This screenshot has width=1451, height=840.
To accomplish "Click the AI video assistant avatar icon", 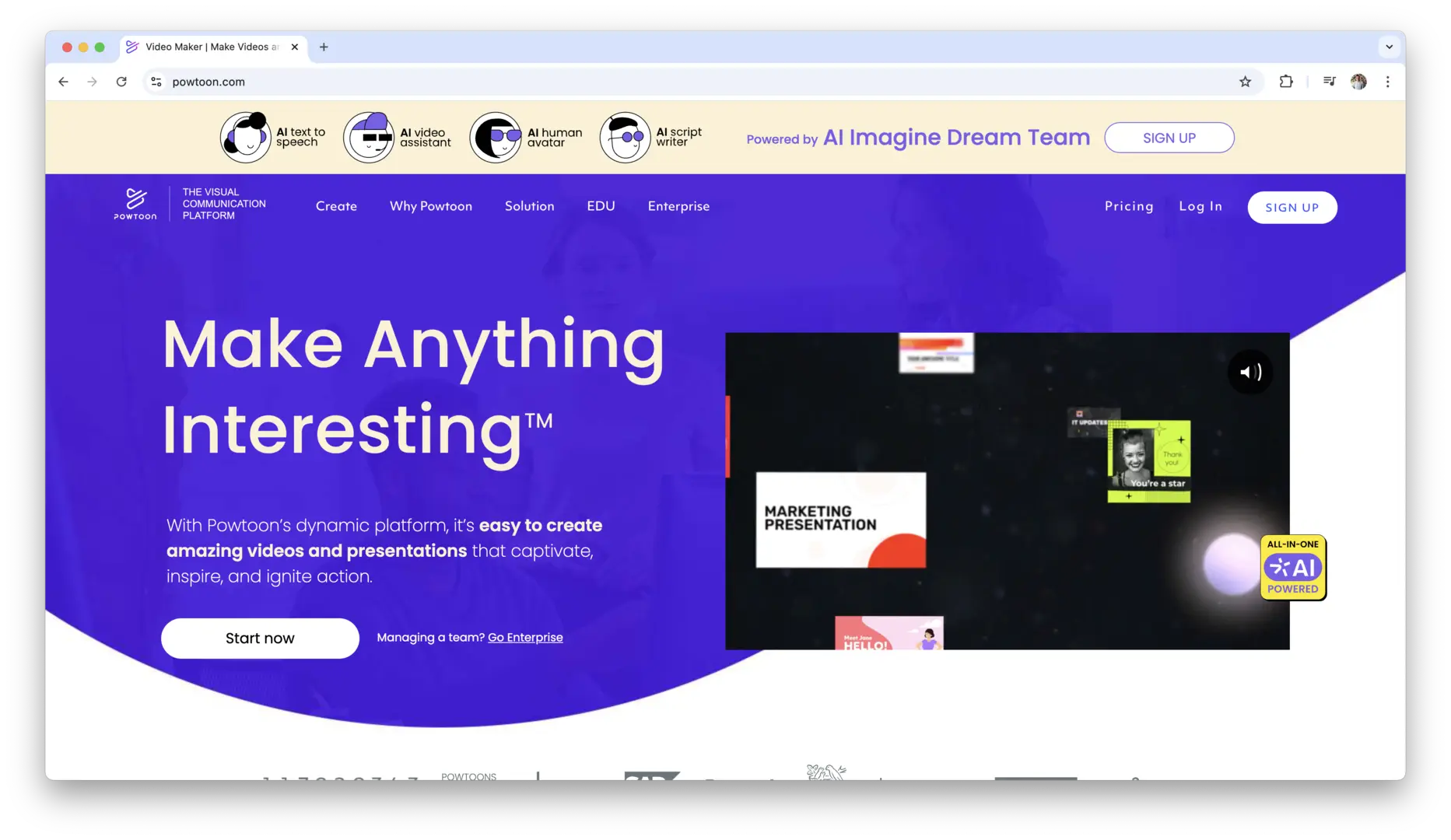I will pos(369,137).
